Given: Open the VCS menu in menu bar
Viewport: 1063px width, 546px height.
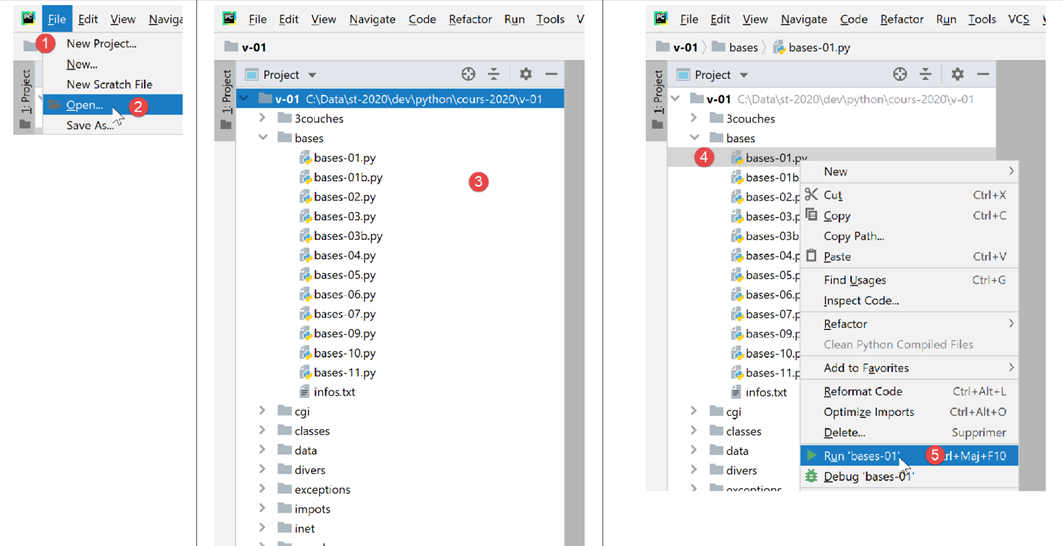Looking at the screenshot, I should click(x=1018, y=19).
